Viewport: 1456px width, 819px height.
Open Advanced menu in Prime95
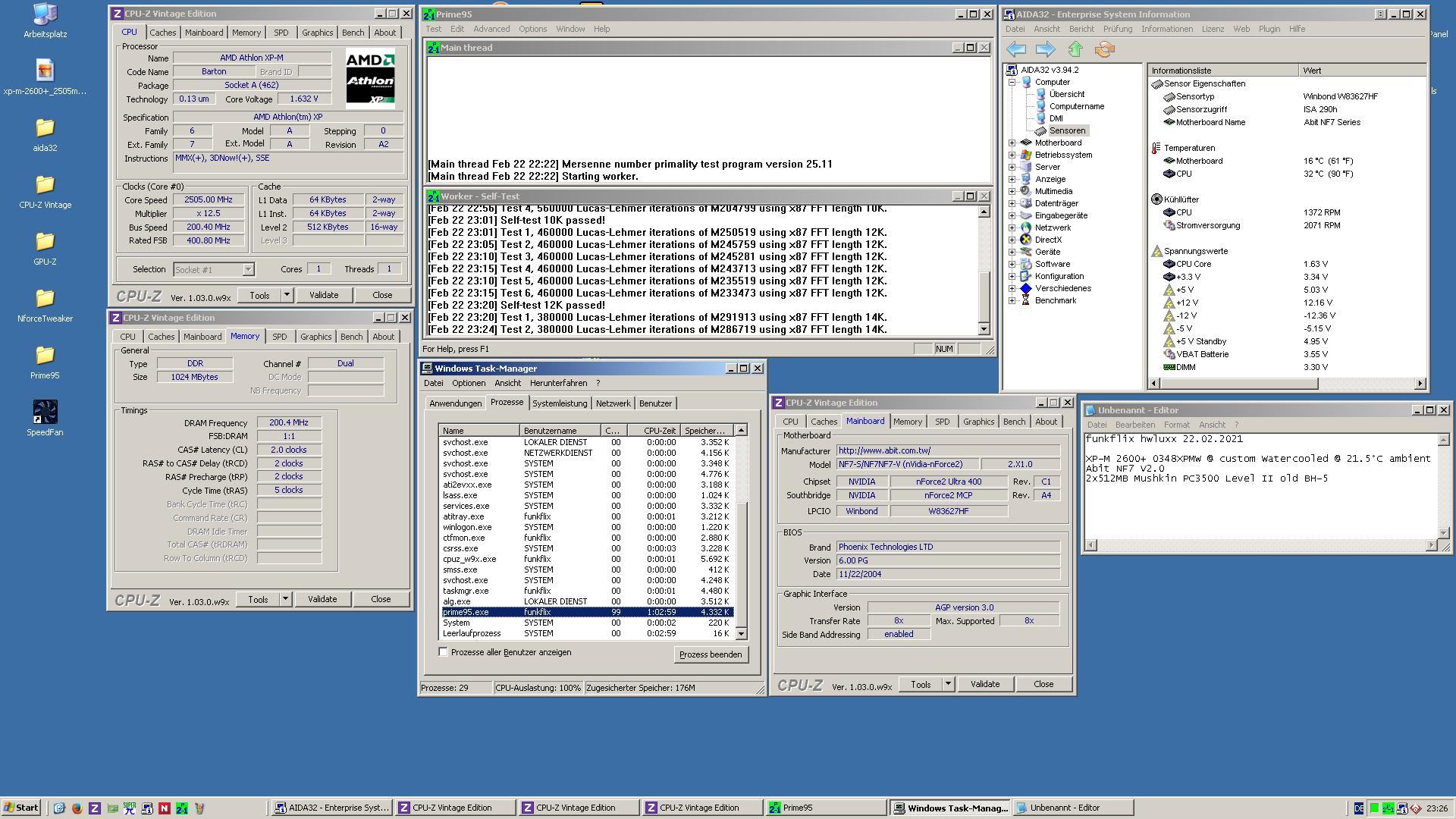pos(491,29)
